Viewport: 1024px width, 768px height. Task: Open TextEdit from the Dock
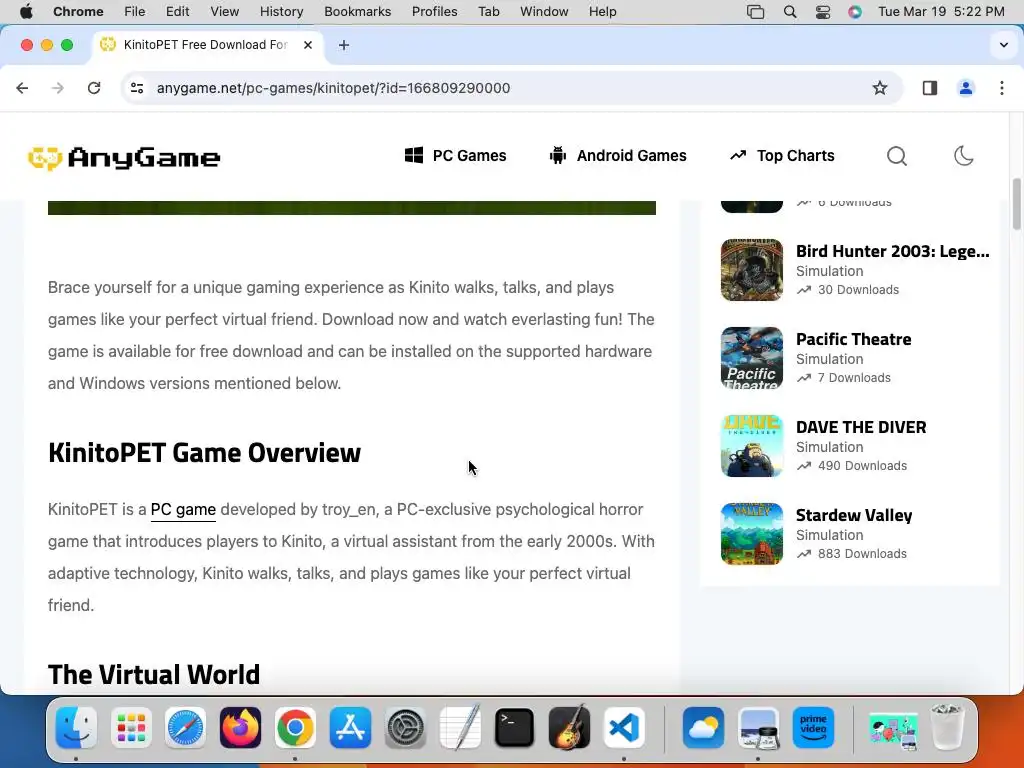point(460,727)
